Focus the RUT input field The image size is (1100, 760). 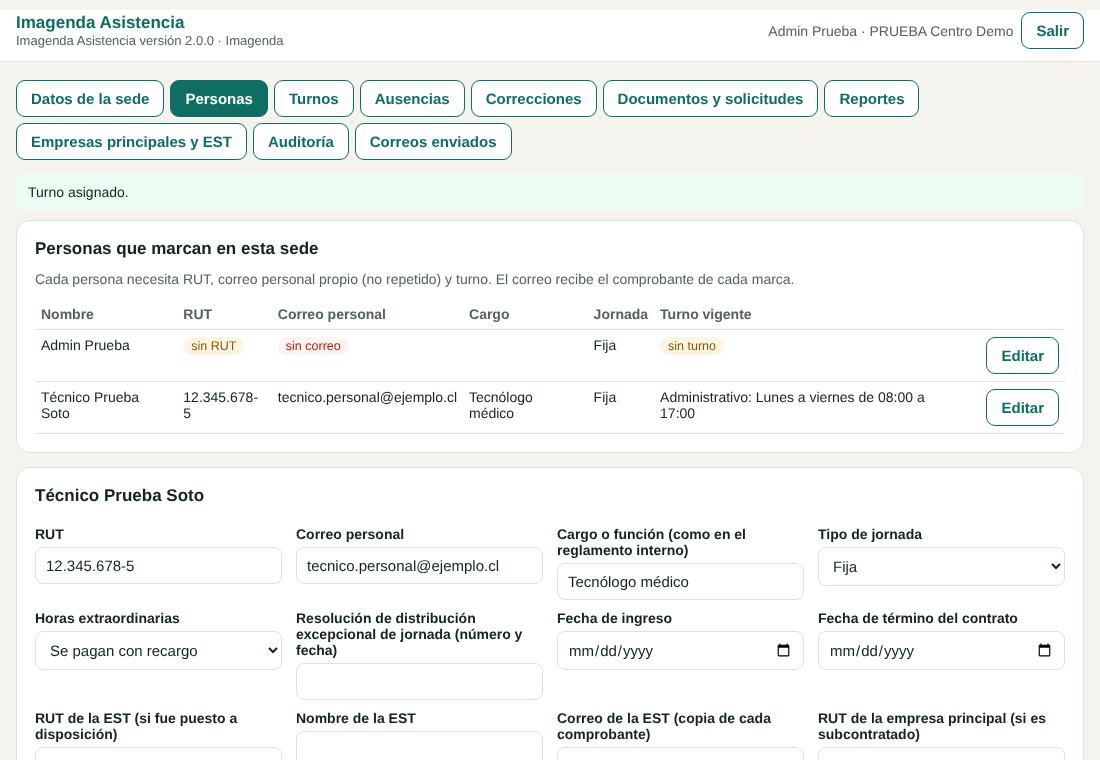pyautogui.click(x=158, y=566)
